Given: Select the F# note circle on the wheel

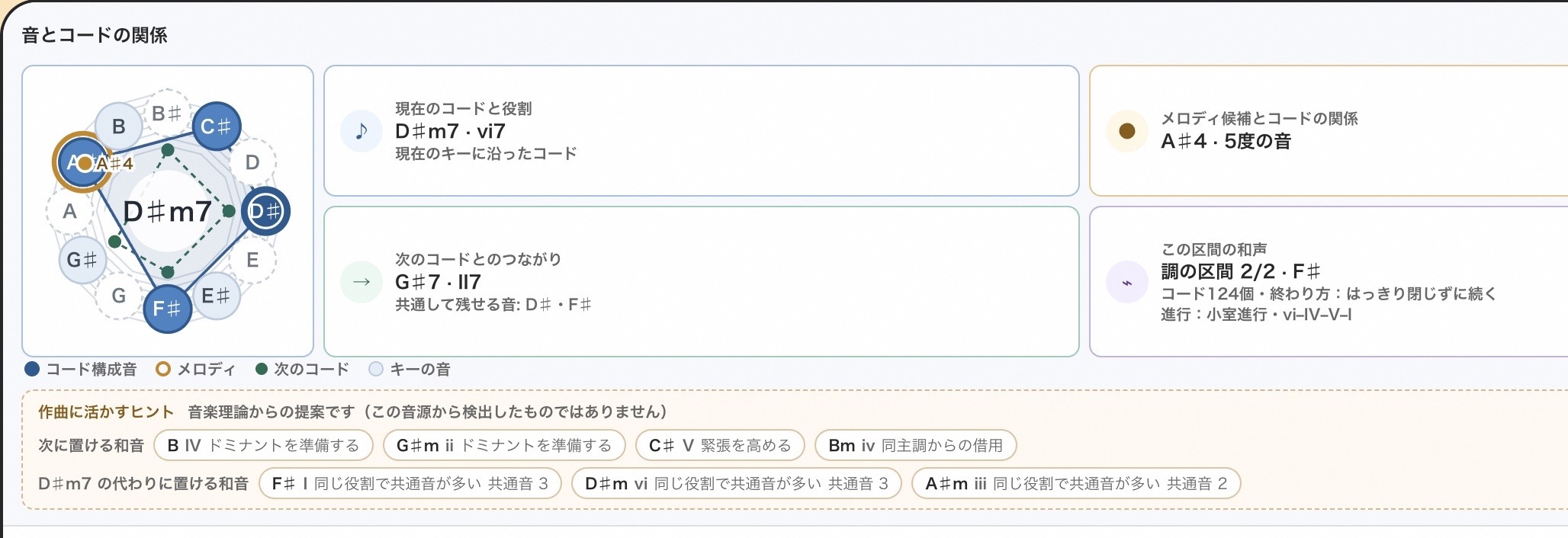Looking at the screenshot, I should click(x=167, y=309).
